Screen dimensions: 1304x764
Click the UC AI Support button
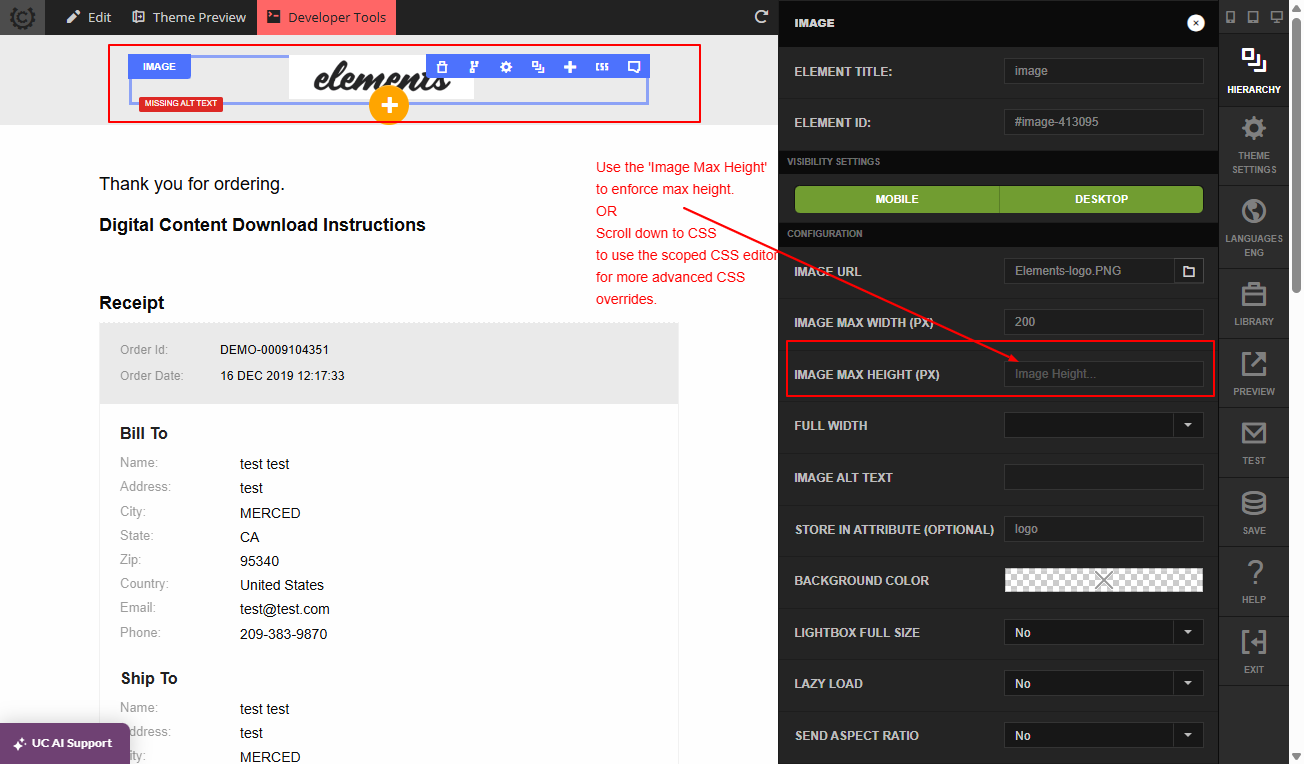pyautogui.click(x=64, y=743)
